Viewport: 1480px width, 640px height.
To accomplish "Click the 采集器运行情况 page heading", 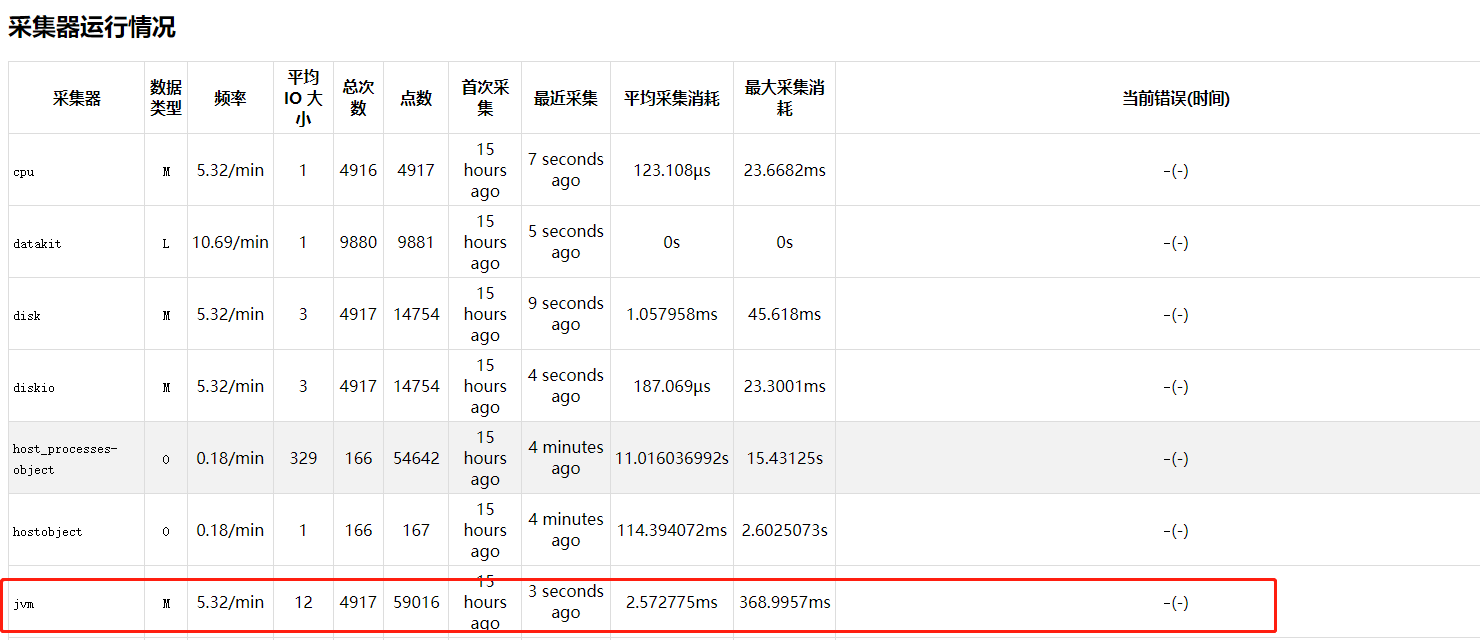I will coord(92,27).
